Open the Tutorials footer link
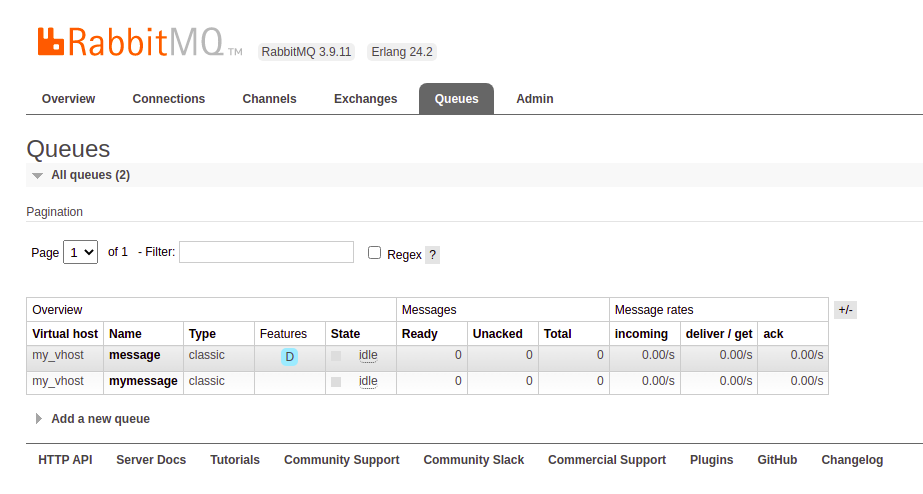 click(235, 460)
